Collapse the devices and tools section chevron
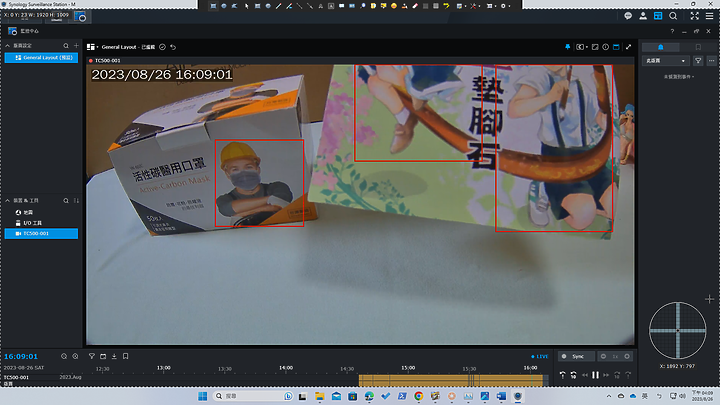 coord(7,201)
